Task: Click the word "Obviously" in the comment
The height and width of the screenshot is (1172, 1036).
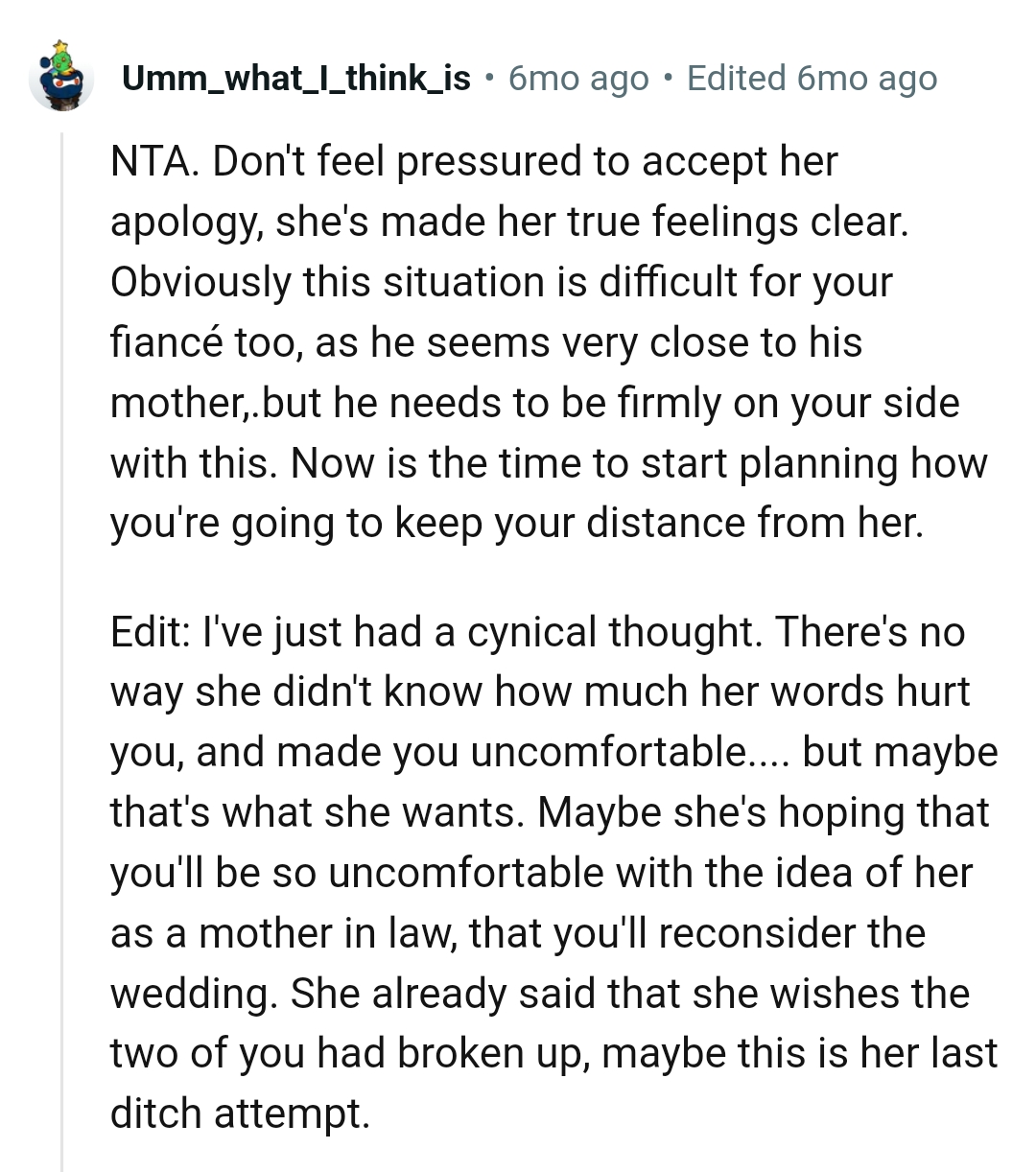Action: (200, 282)
